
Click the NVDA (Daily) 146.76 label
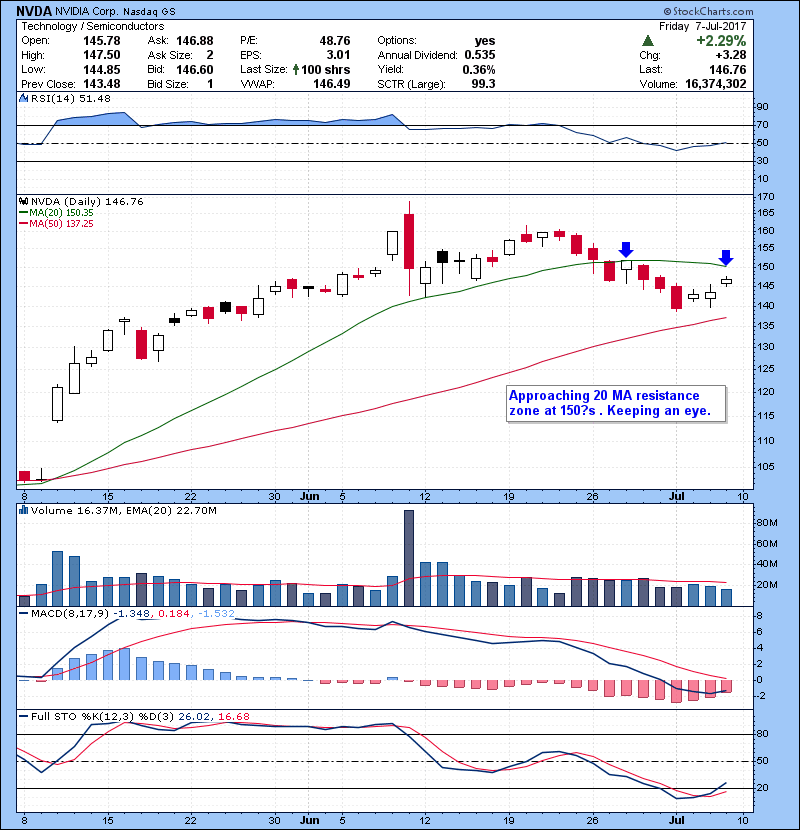87,202
